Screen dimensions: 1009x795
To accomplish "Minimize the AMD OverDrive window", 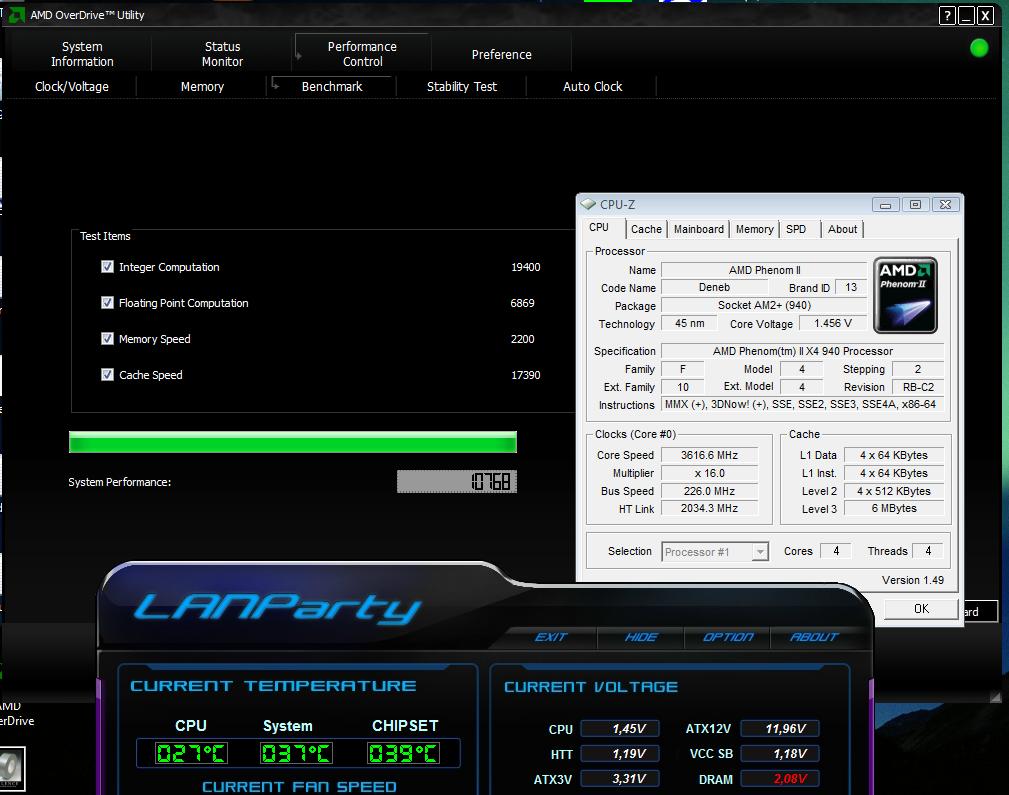I will click(x=966, y=15).
